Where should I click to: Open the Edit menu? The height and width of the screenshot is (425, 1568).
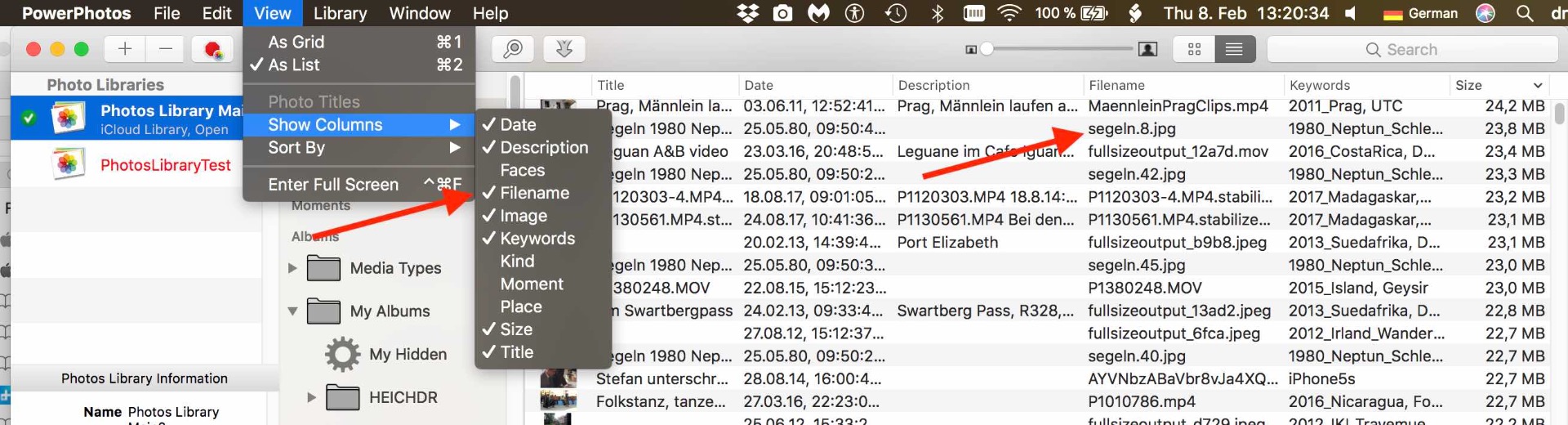pyautogui.click(x=216, y=13)
